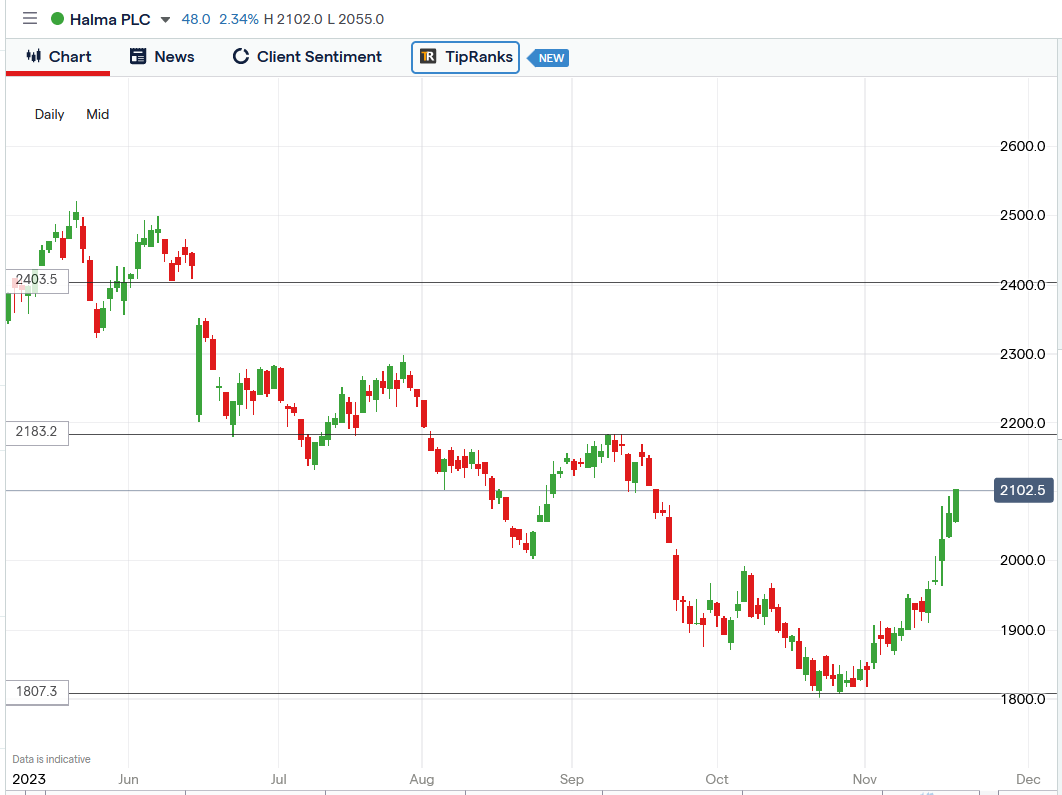Viewport: 1062px width, 795px height.
Task: Click the 2500.0 price axis label
Action: 1023,215
